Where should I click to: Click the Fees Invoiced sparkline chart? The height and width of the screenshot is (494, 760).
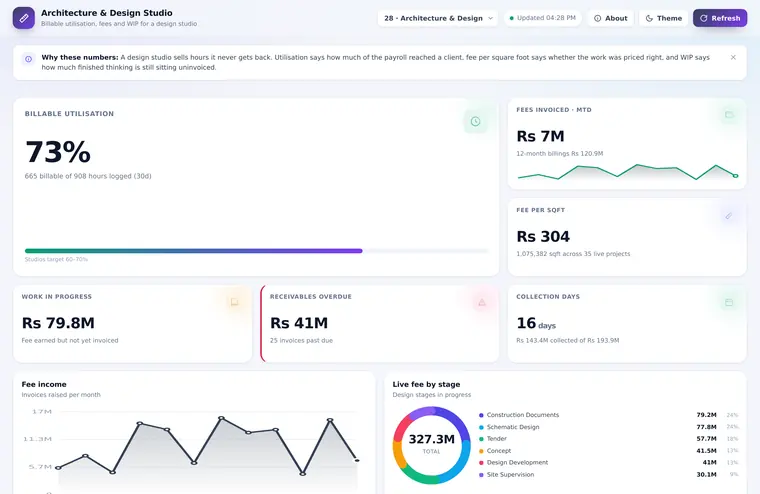627,172
